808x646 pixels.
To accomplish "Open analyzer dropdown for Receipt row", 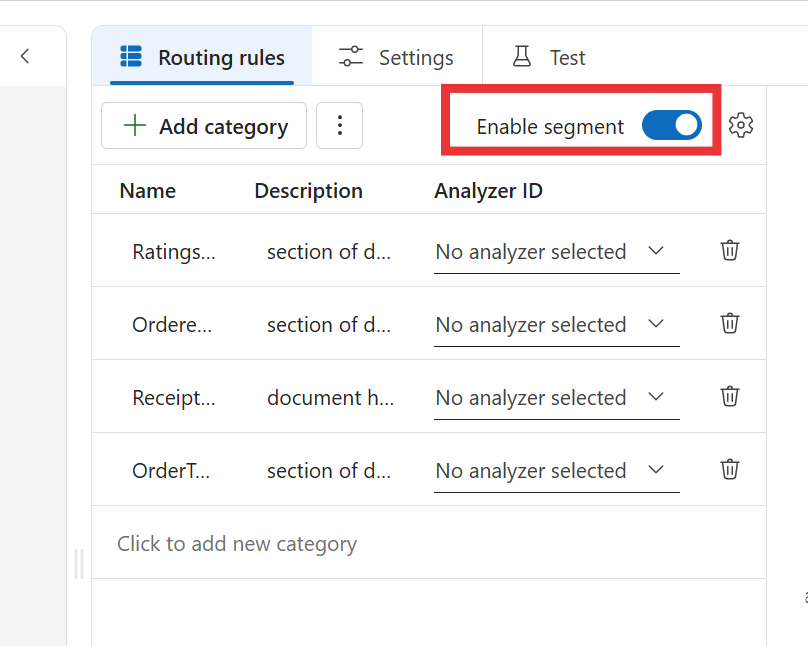I will pos(557,398).
